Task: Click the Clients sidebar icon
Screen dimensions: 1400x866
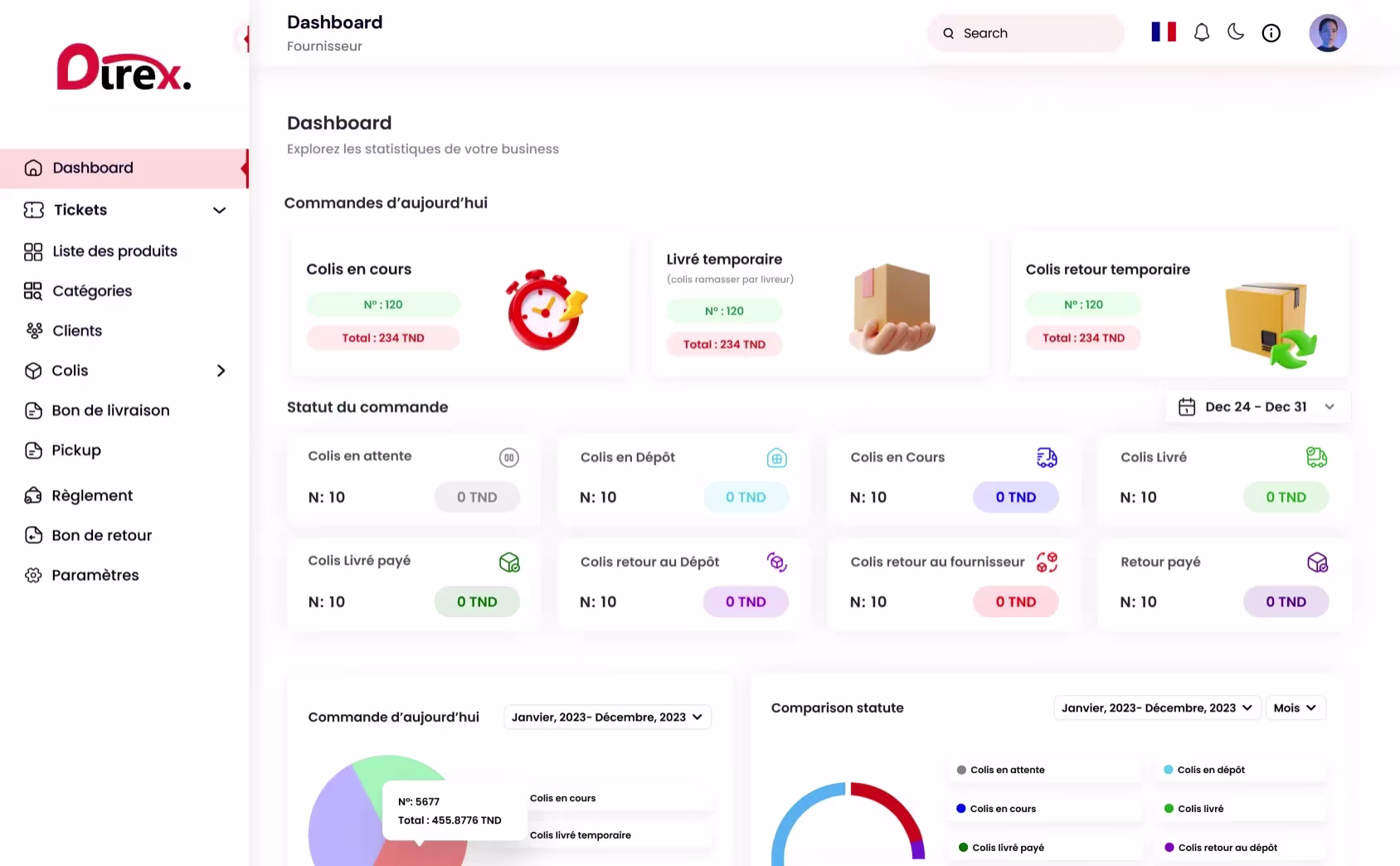Action: [33, 331]
